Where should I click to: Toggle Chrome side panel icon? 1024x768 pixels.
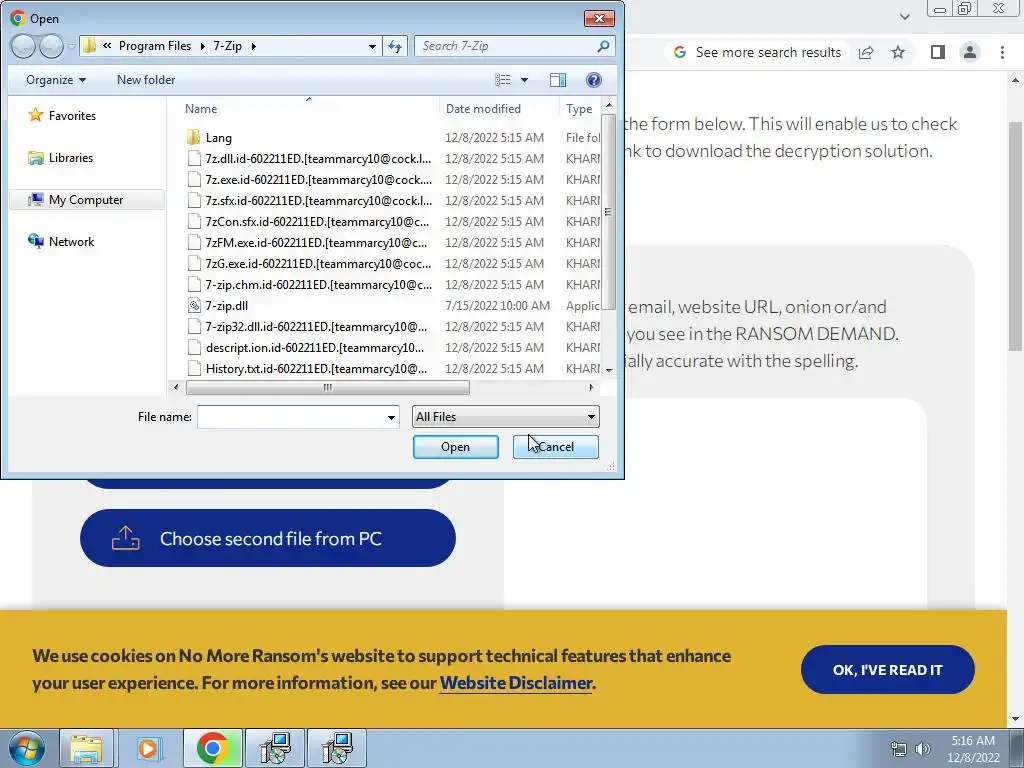(938, 52)
